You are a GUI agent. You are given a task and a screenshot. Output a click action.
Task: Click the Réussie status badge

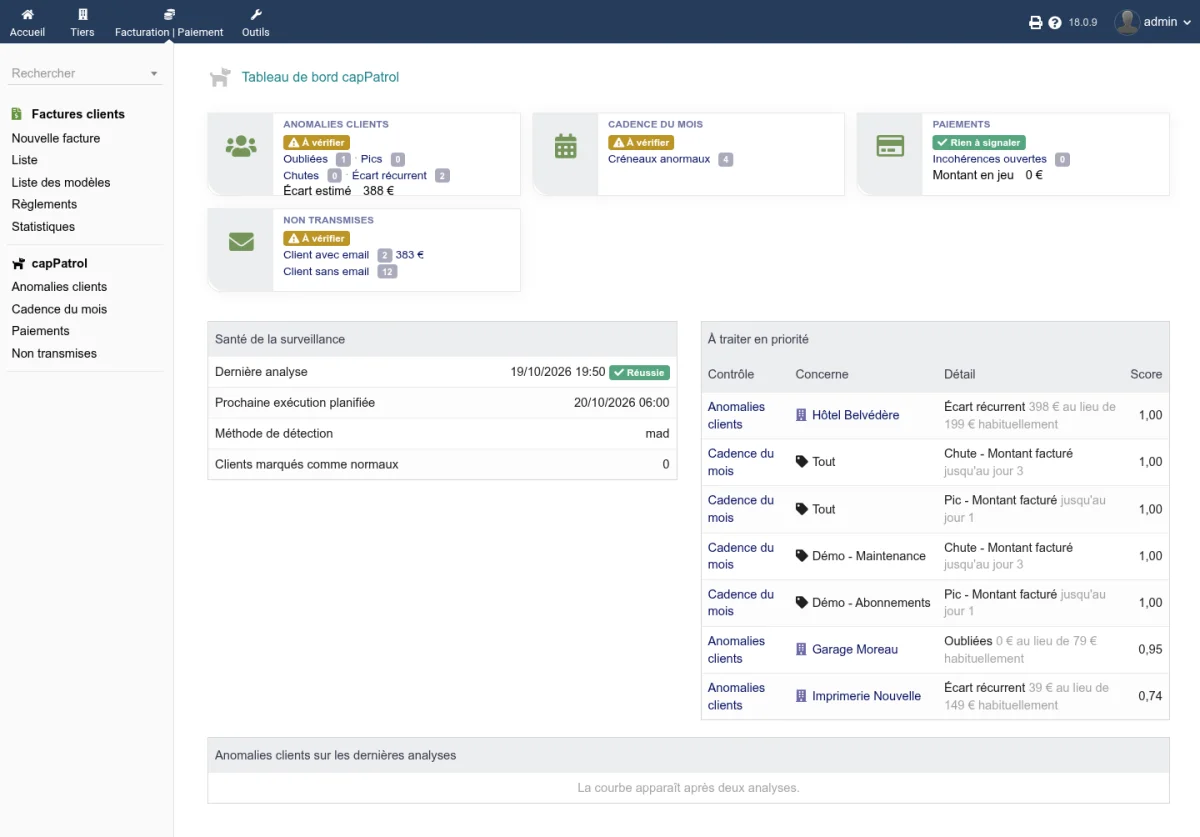[640, 372]
